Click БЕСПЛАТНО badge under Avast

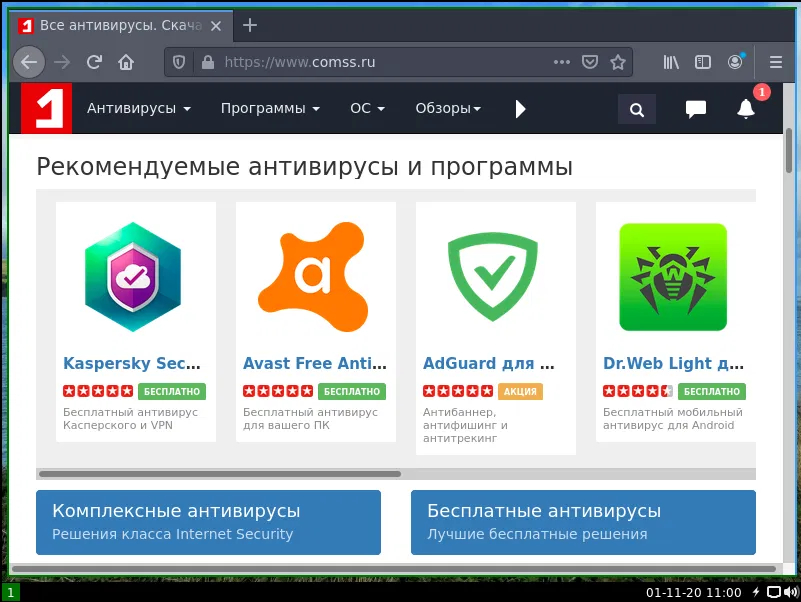coord(352,391)
